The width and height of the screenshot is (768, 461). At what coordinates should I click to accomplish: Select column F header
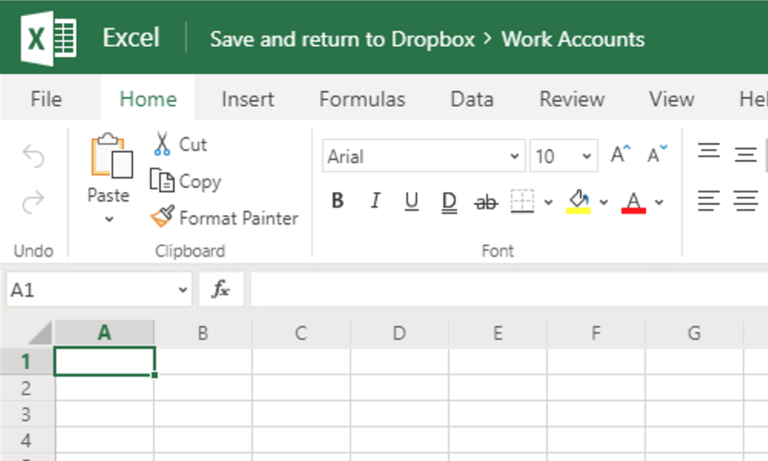596,333
